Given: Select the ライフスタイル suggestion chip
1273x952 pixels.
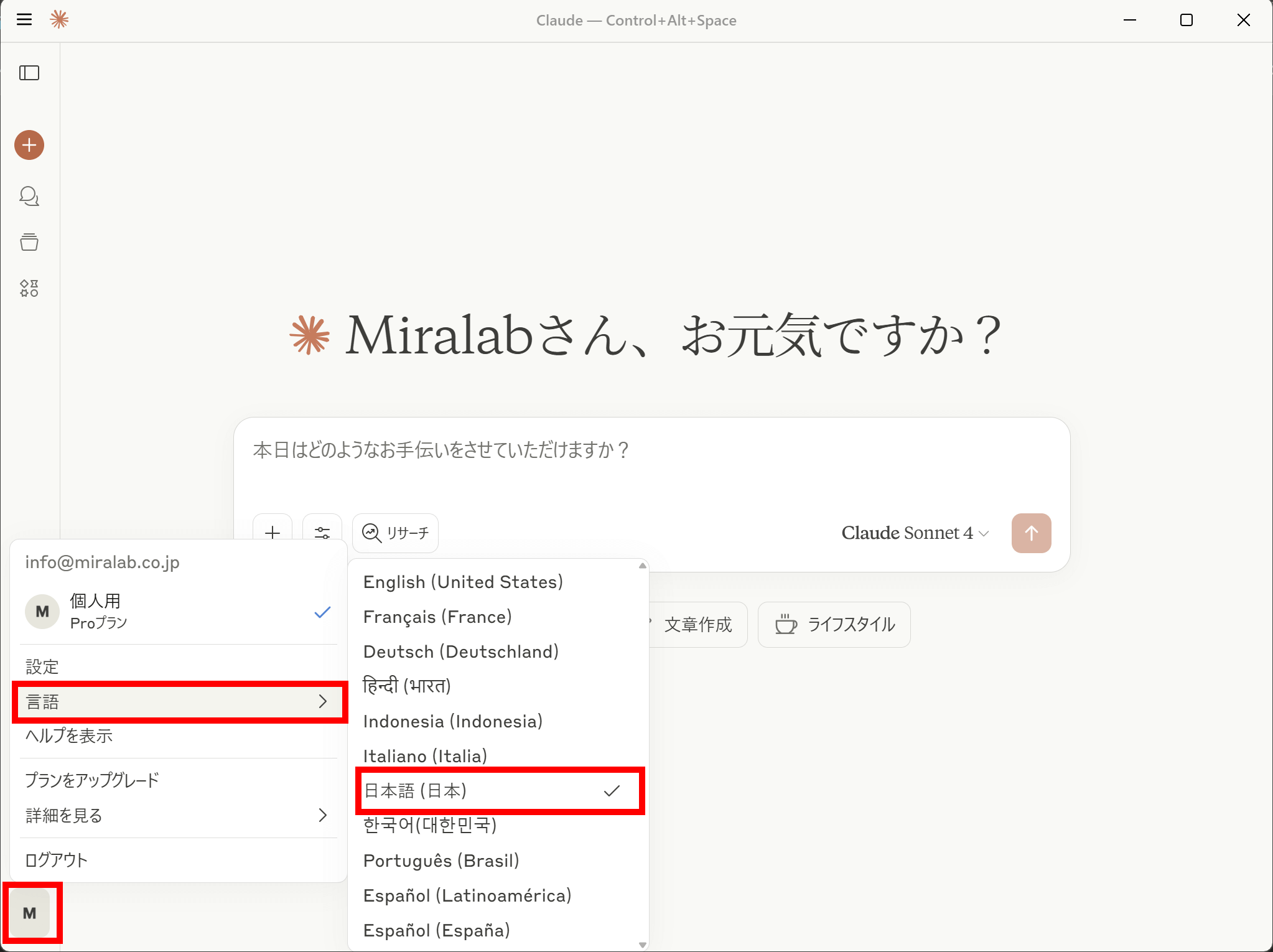Looking at the screenshot, I should click(x=834, y=624).
